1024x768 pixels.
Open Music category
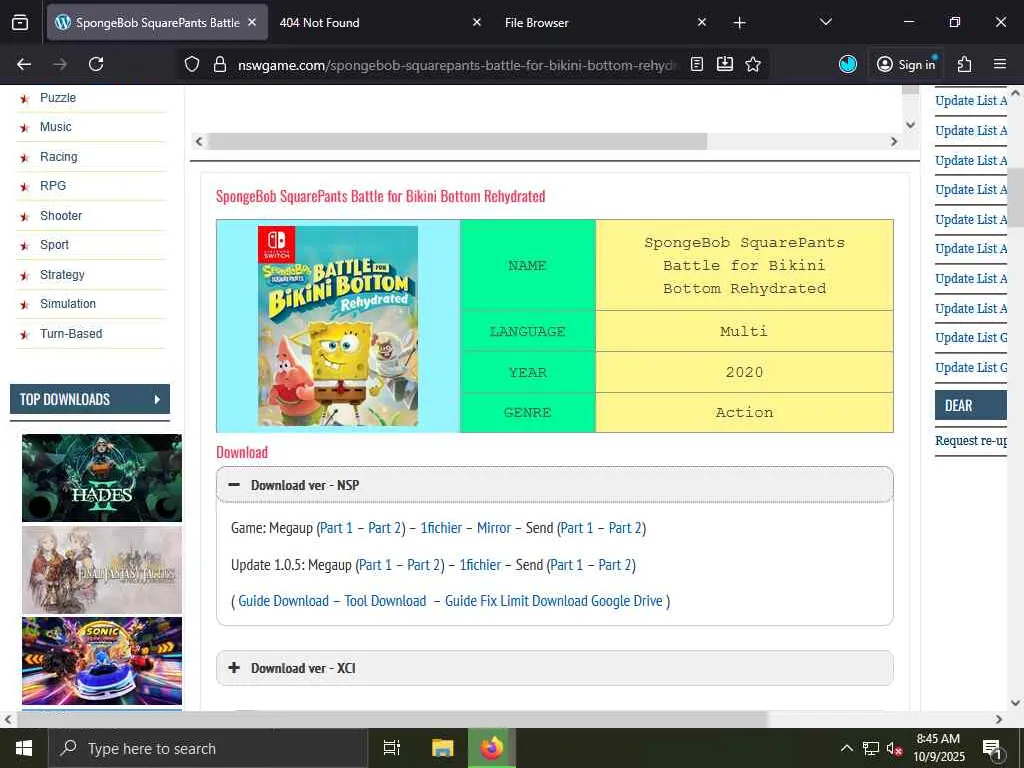click(x=56, y=127)
